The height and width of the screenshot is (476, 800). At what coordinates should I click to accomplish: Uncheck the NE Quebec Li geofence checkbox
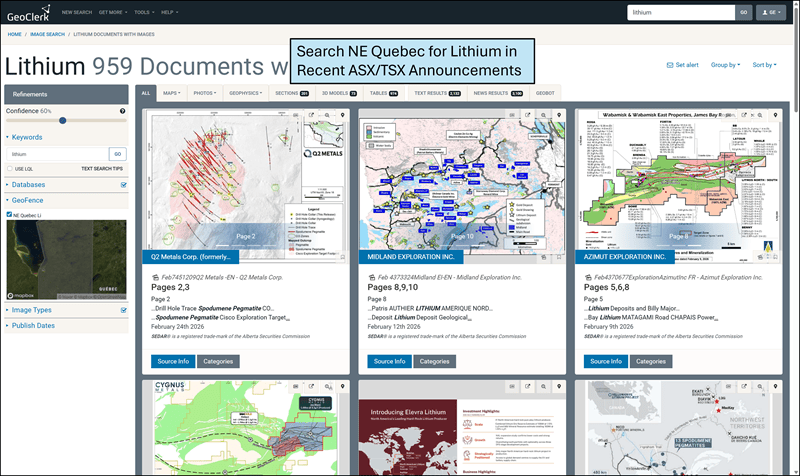[9, 215]
